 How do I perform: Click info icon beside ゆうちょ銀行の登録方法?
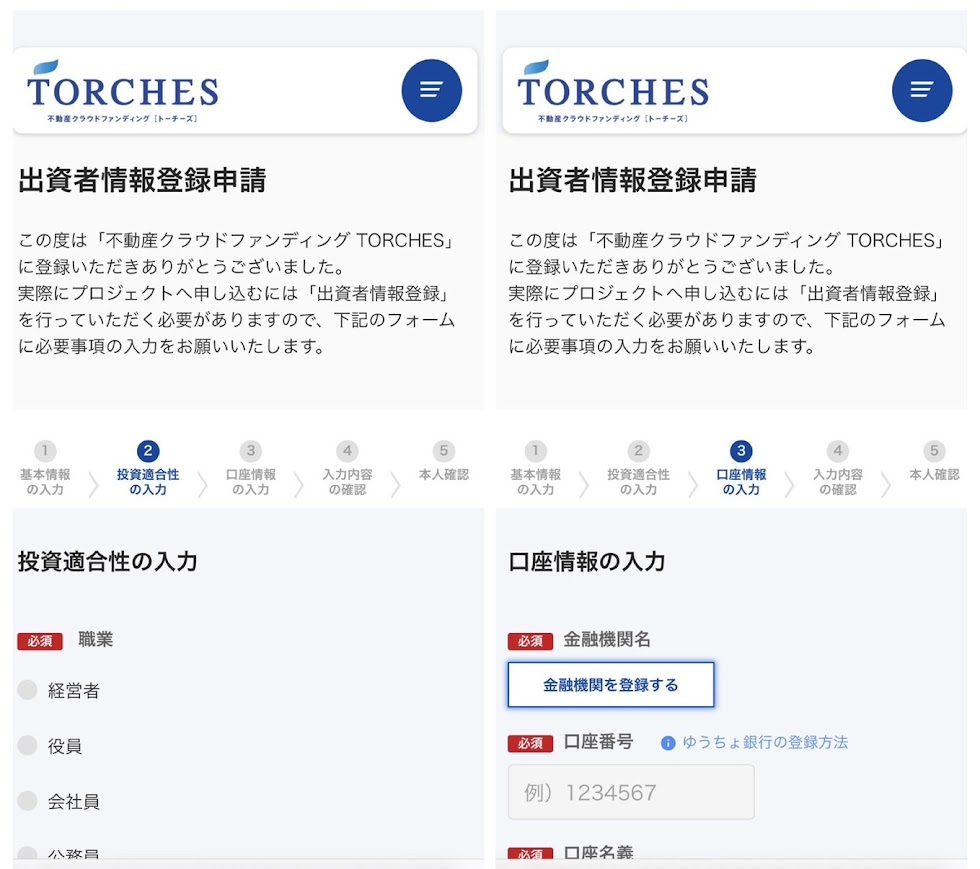(x=668, y=743)
